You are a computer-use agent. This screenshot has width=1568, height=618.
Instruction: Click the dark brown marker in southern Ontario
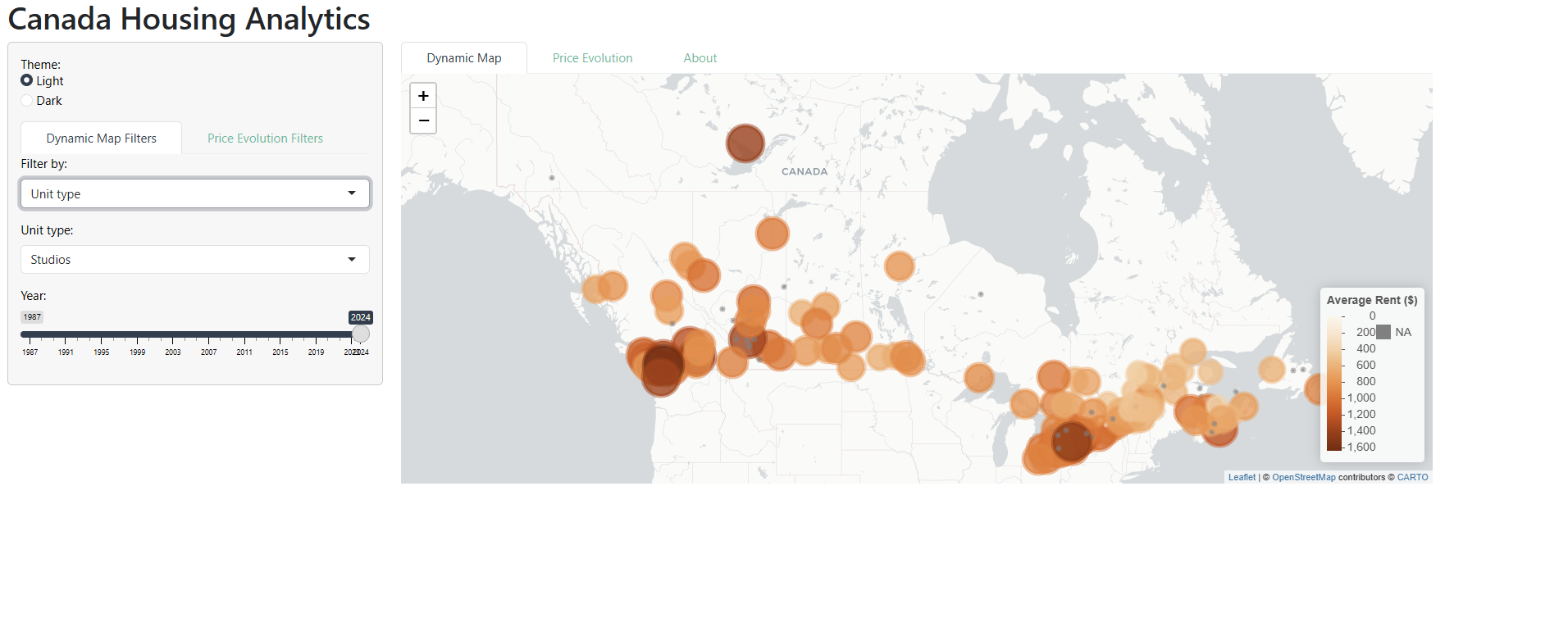tap(1071, 439)
